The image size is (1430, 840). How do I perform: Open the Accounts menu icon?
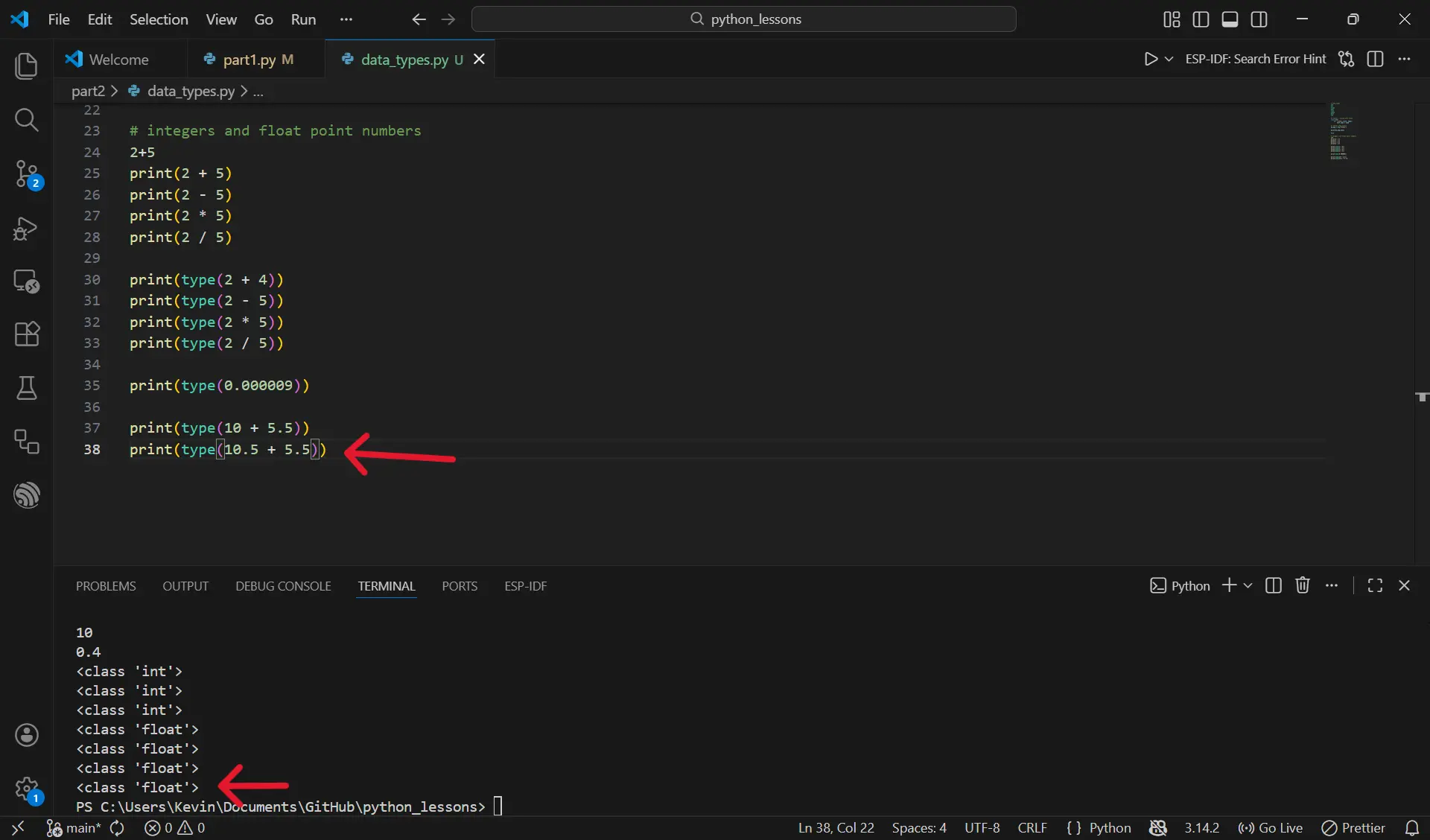click(x=27, y=735)
